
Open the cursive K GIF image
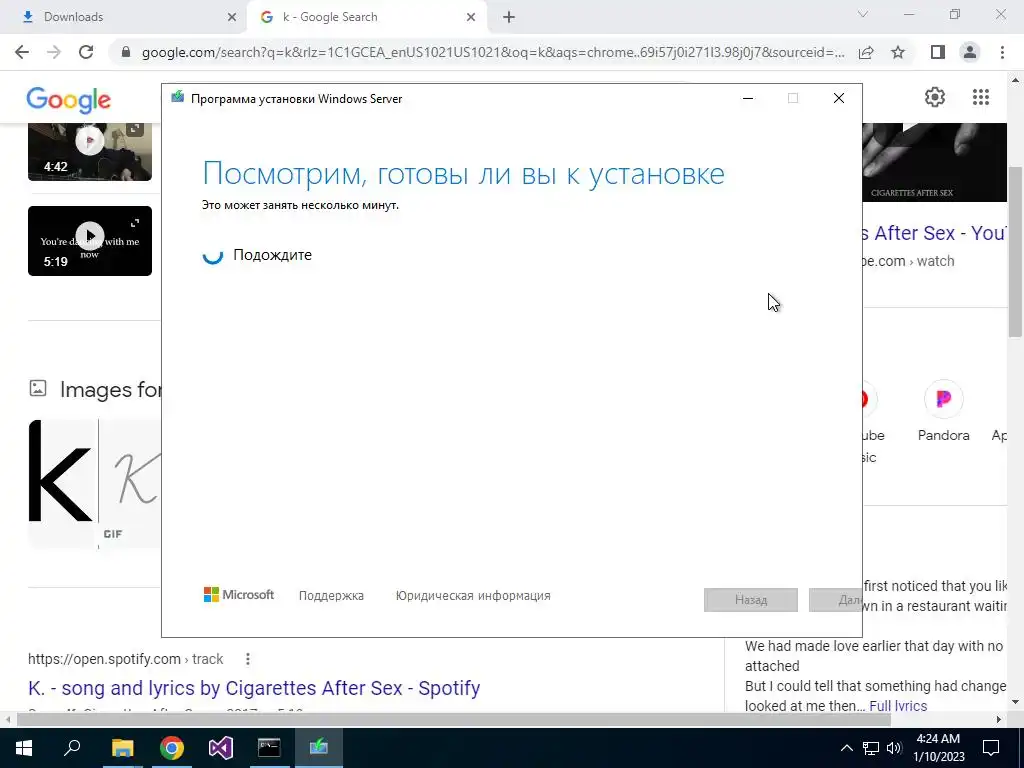[x=131, y=482]
